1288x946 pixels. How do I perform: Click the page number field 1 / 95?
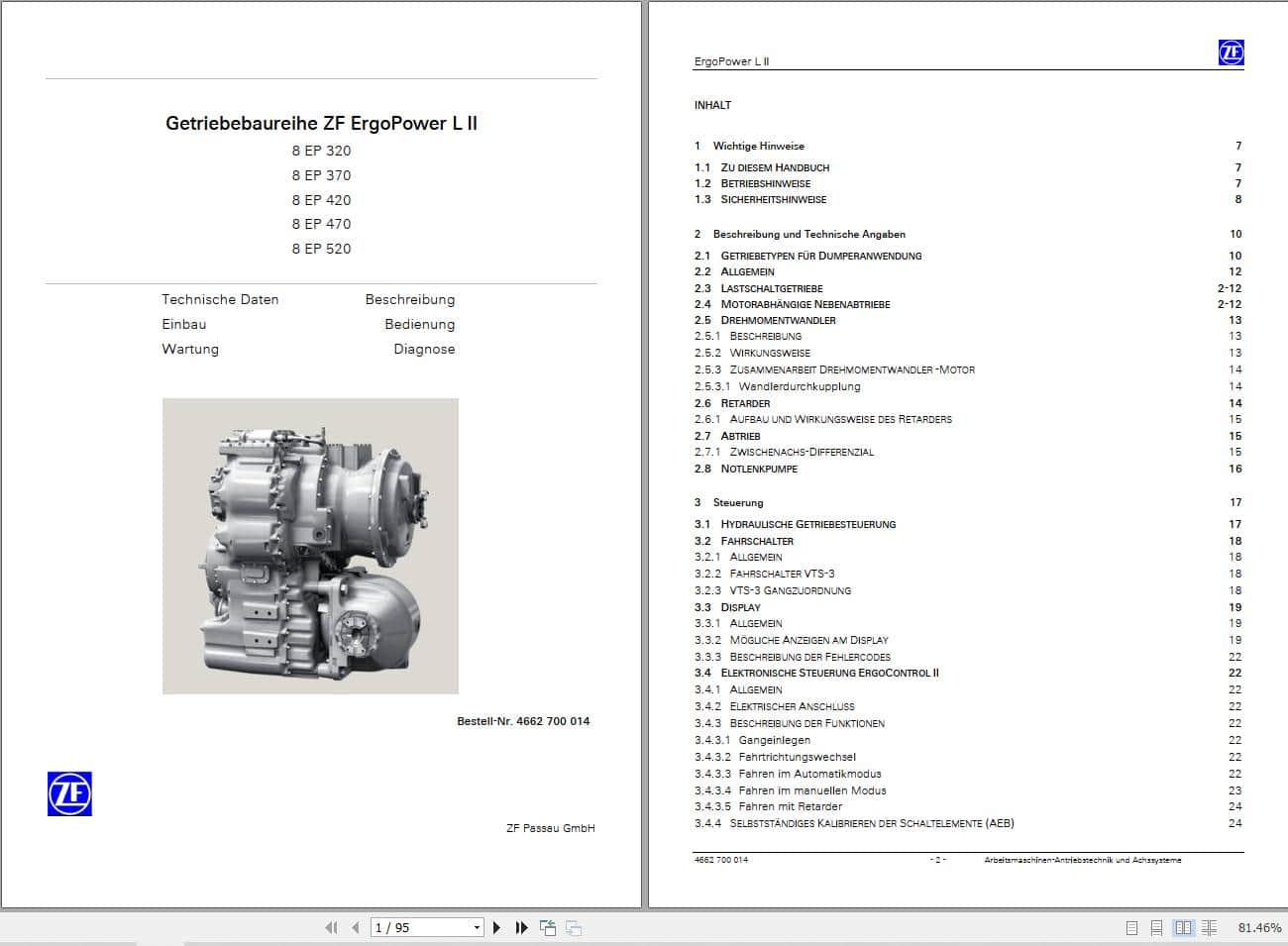pos(420,928)
